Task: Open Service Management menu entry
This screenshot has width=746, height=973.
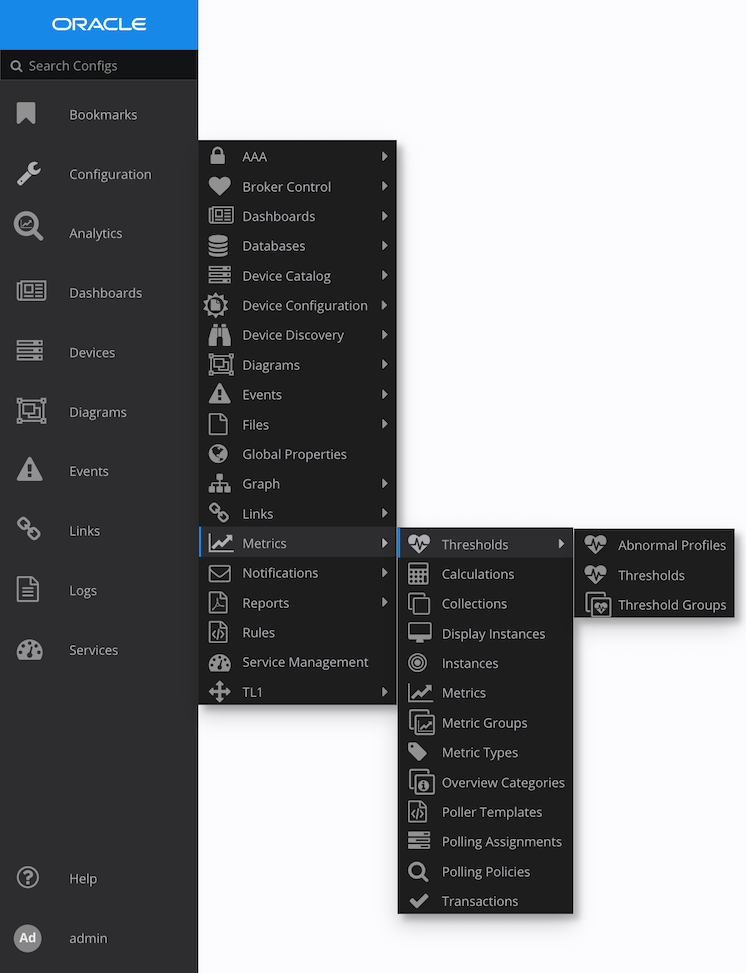Action: (298, 662)
